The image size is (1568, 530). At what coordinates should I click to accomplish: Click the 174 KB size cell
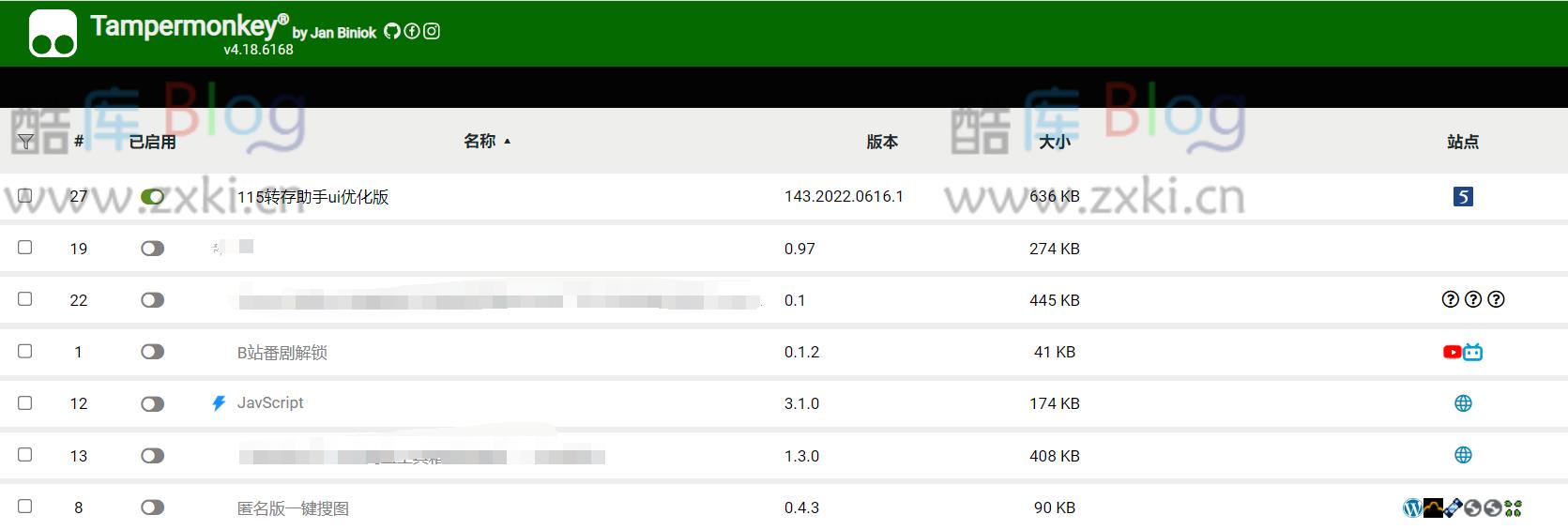1055,403
